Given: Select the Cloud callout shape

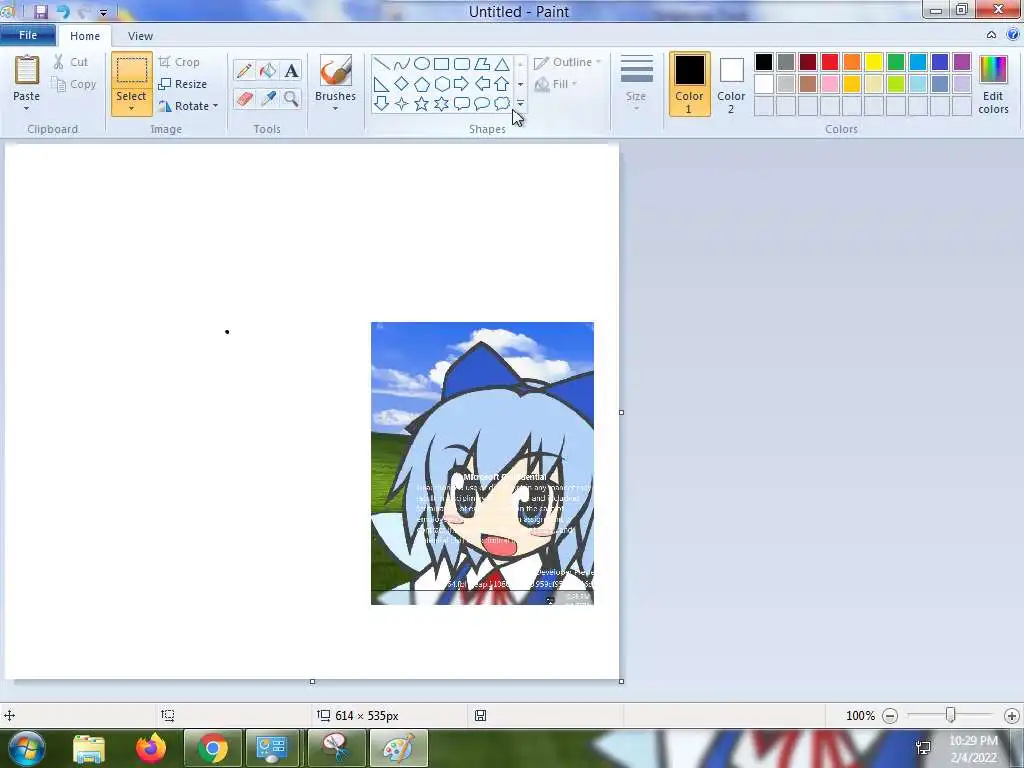Looking at the screenshot, I should (502, 103).
